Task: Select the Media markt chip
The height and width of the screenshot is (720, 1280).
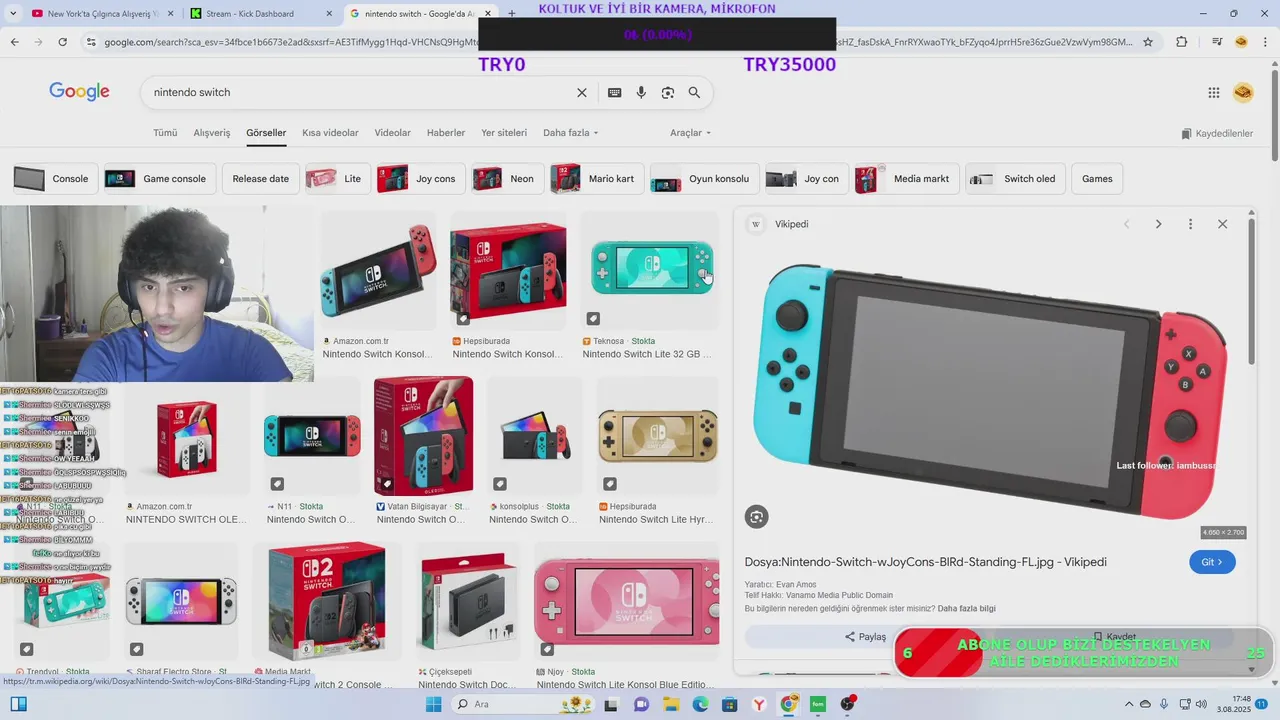Action: (x=907, y=179)
